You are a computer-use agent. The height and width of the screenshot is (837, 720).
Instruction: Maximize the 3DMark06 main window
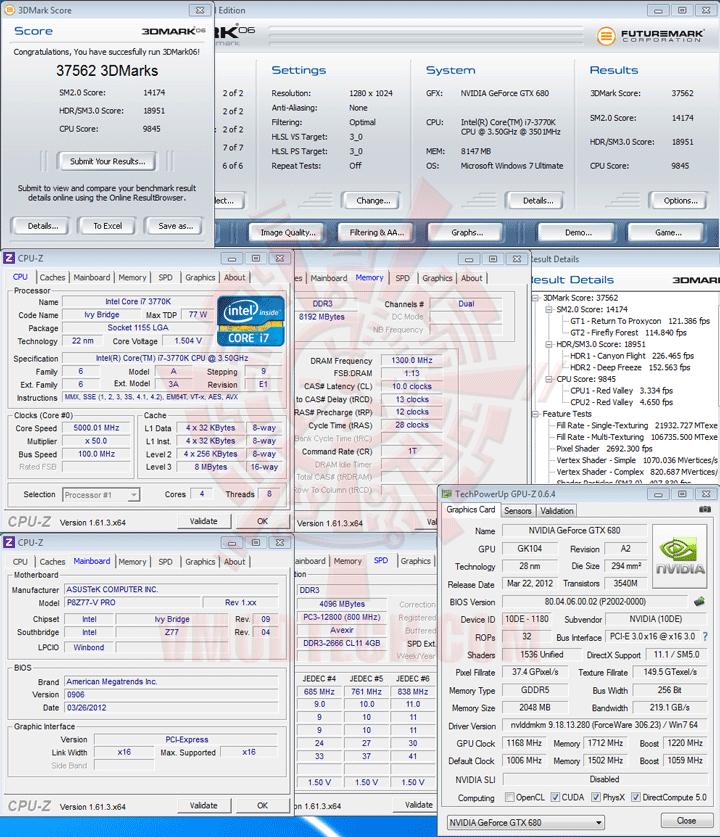[x=682, y=10]
